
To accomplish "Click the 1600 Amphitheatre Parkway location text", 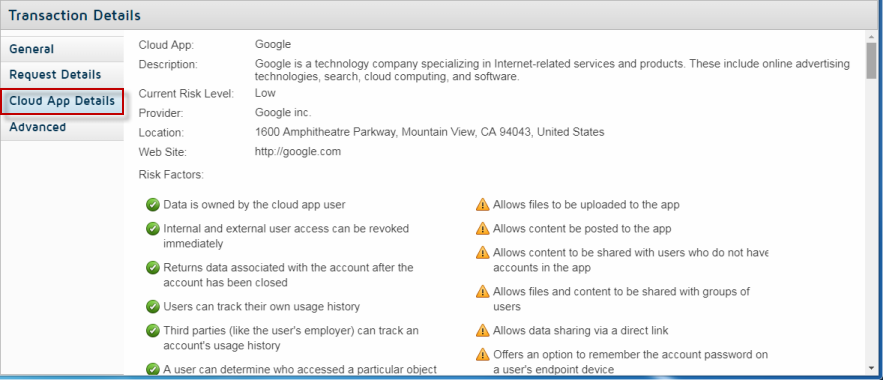I will pos(429,132).
